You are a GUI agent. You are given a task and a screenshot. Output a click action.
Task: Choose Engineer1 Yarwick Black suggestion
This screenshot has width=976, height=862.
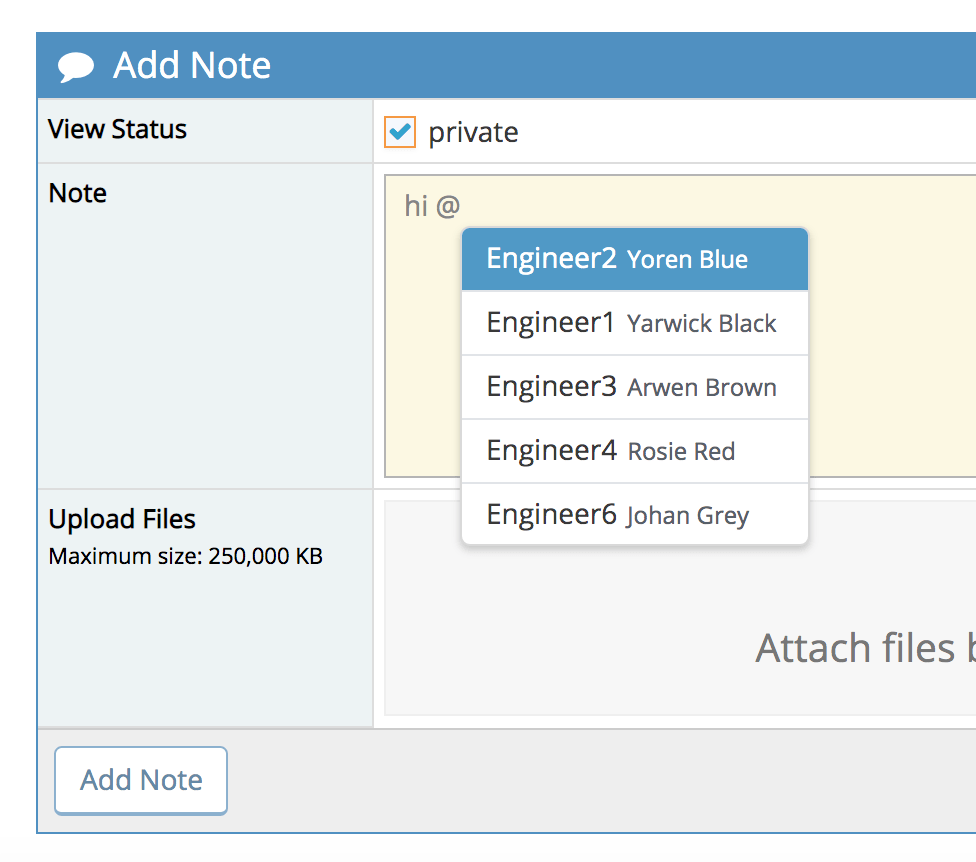tap(634, 323)
